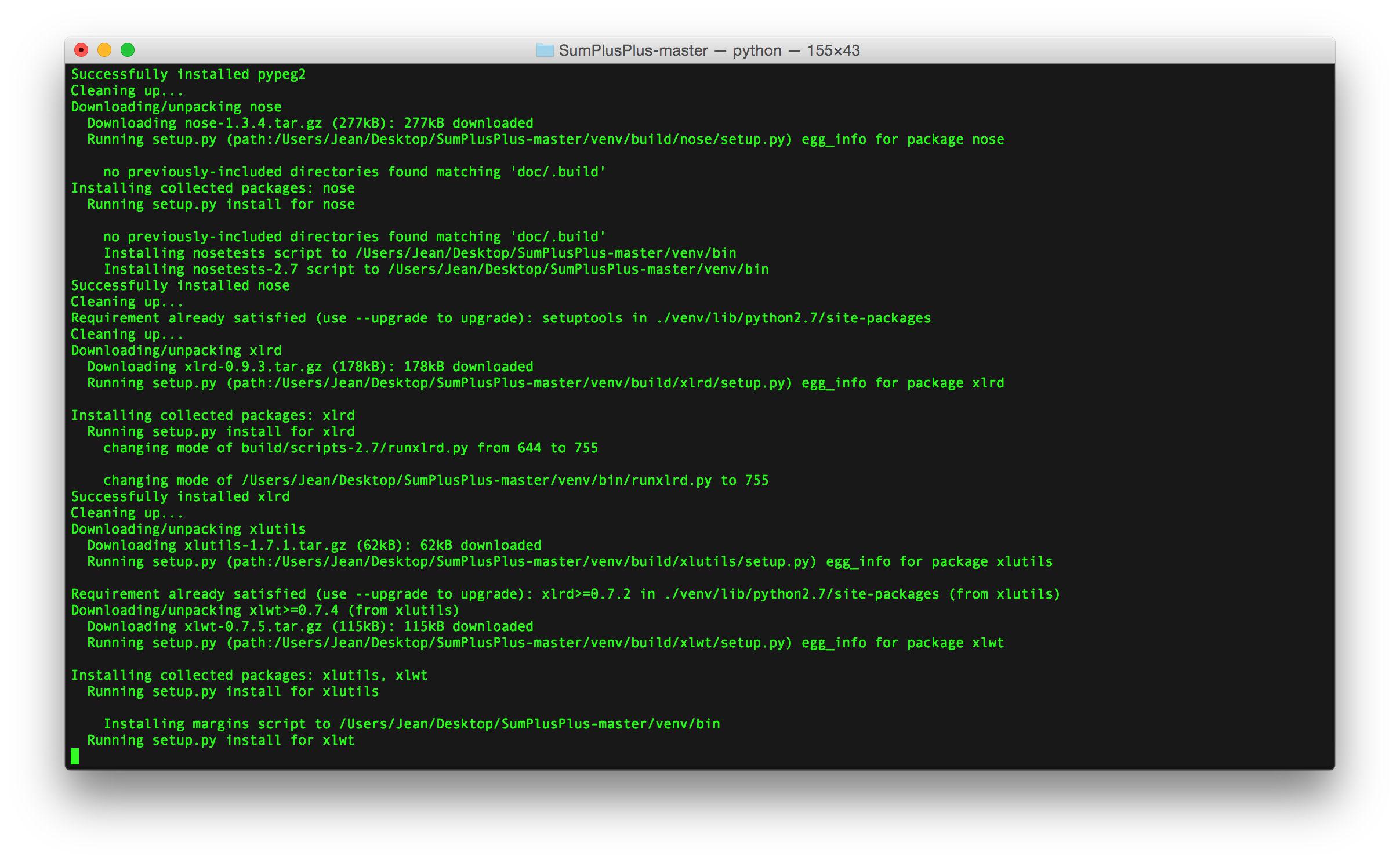This screenshot has width=1400, height=863.
Task: Minimize the terminal with yellow button
Action: coord(104,50)
